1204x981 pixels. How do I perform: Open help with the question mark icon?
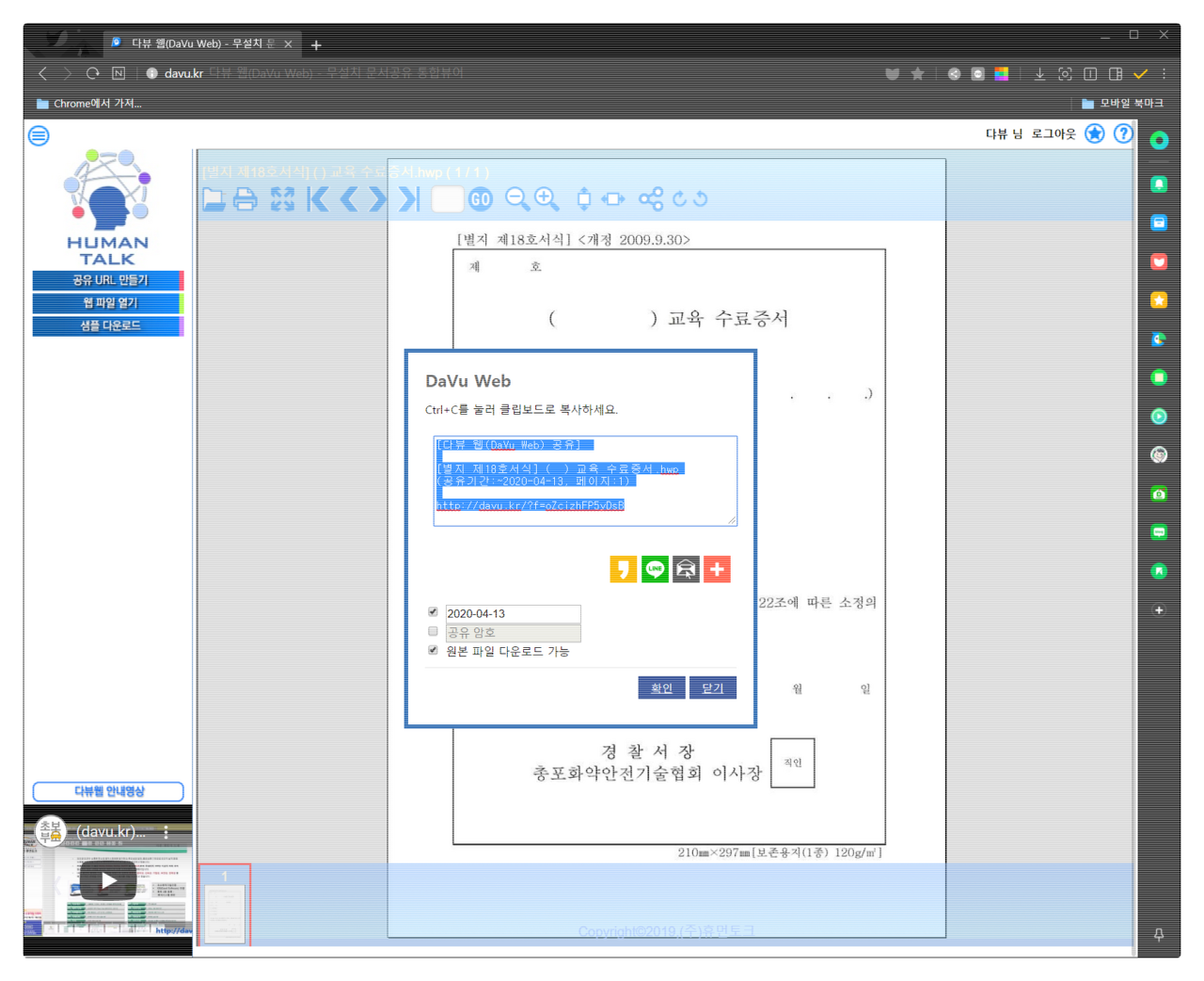tap(1123, 134)
